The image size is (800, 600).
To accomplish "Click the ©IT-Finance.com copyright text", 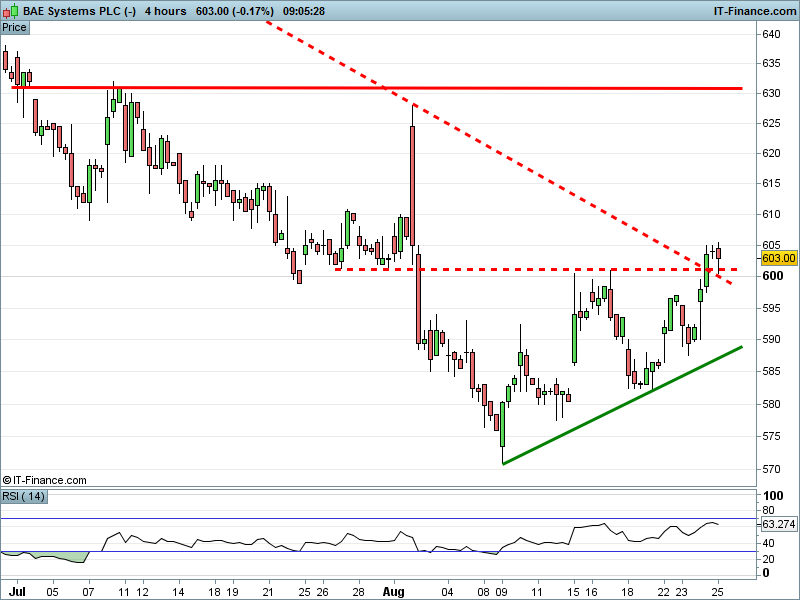I will point(44,480).
